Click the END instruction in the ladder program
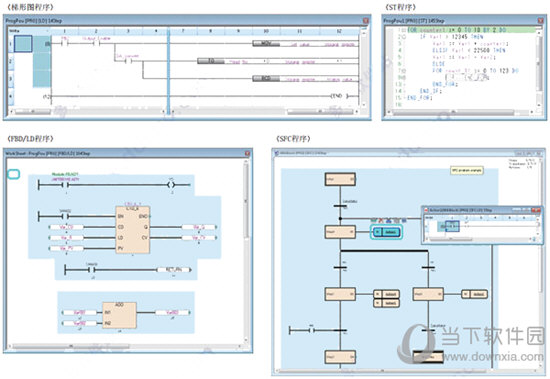Image resolution: width=550 pixels, height=379 pixels. pyautogui.click(x=339, y=96)
